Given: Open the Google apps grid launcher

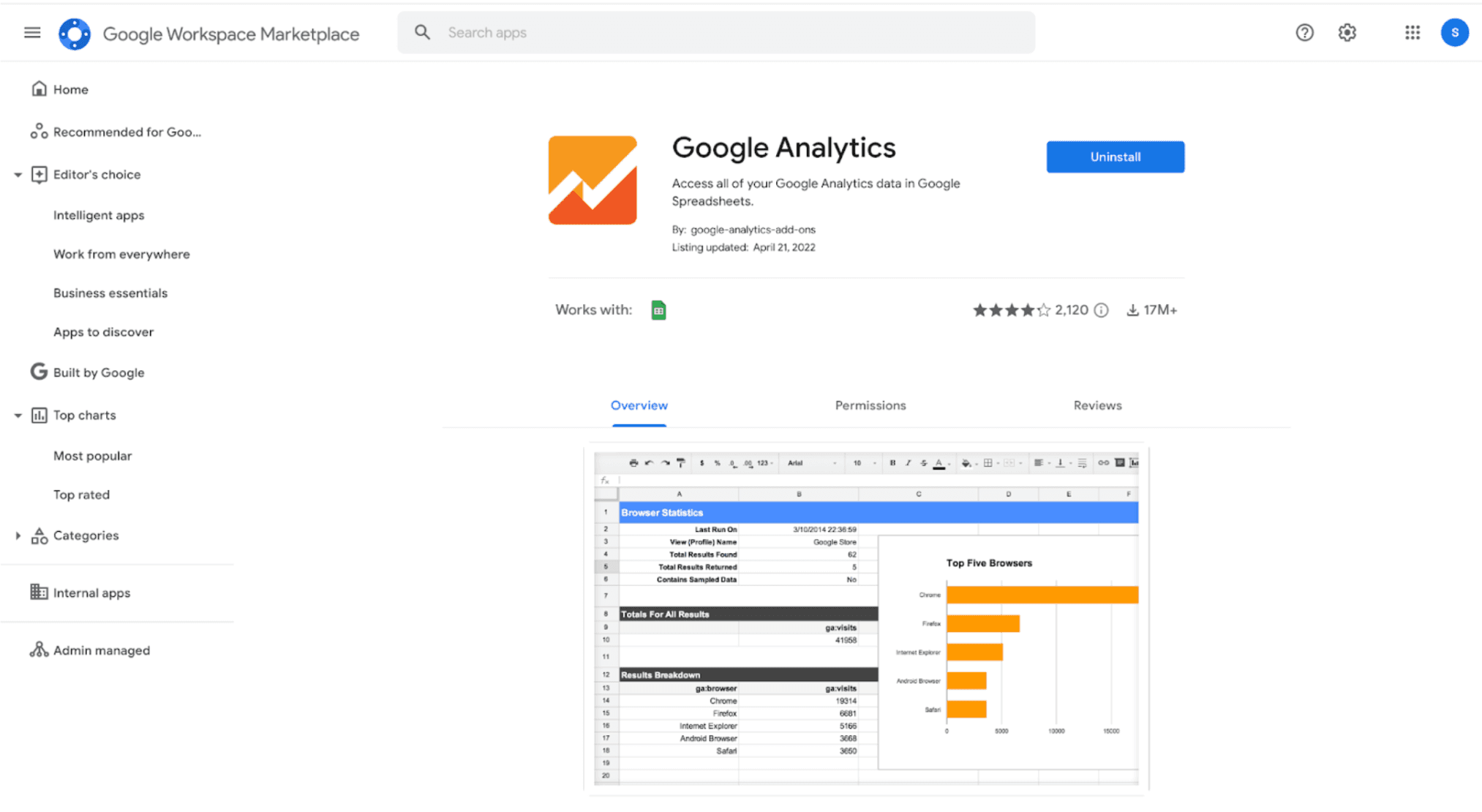Looking at the screenshot, I should 1413,33.
